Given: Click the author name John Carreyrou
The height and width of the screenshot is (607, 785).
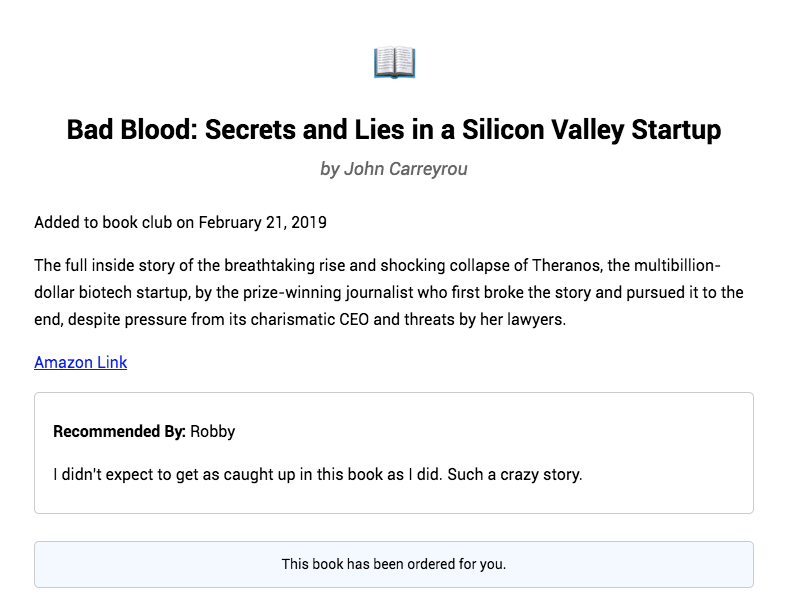Looking at the screenshot, I should [x=406, y=169].
